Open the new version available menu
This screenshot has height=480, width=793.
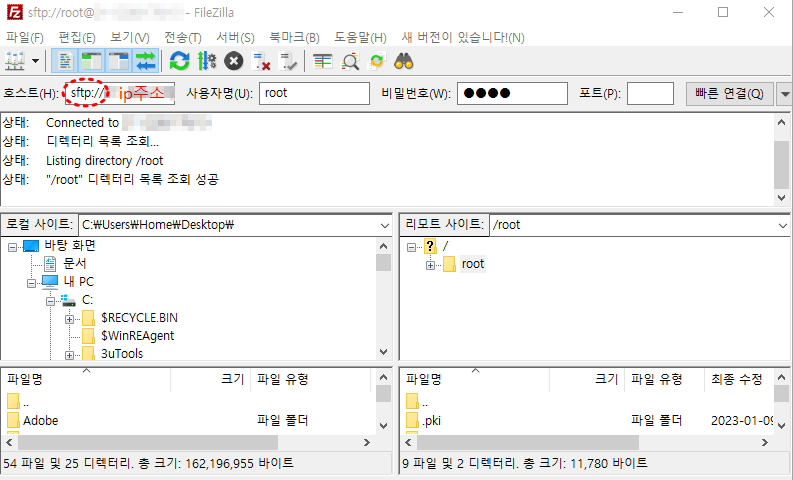coord(463,37)
